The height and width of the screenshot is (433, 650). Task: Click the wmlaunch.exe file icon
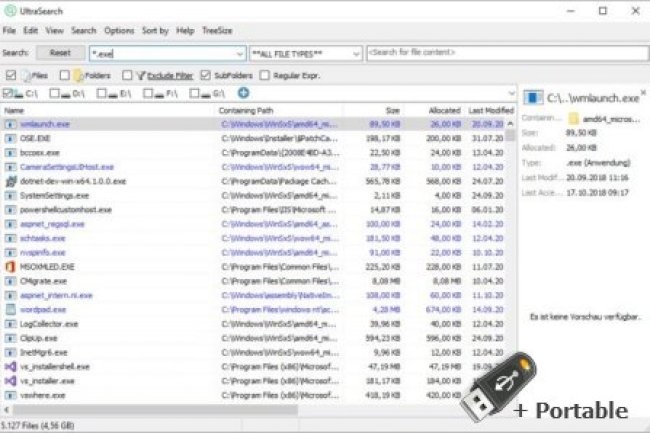pyautogui.click(x=10, y=124)
